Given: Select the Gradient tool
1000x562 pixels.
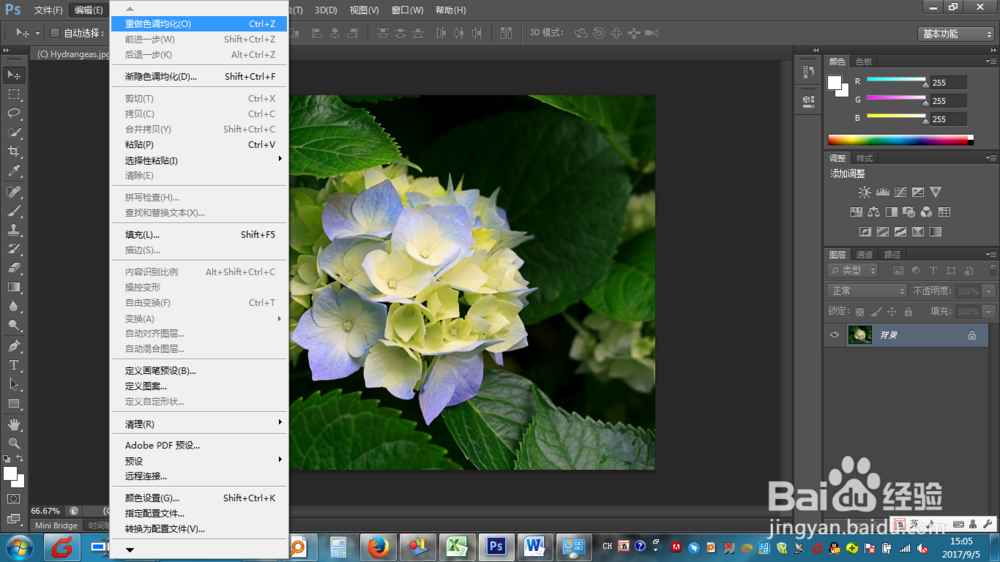Looking at the screenshot, I should pyautogui.click(x=14, y=288).
